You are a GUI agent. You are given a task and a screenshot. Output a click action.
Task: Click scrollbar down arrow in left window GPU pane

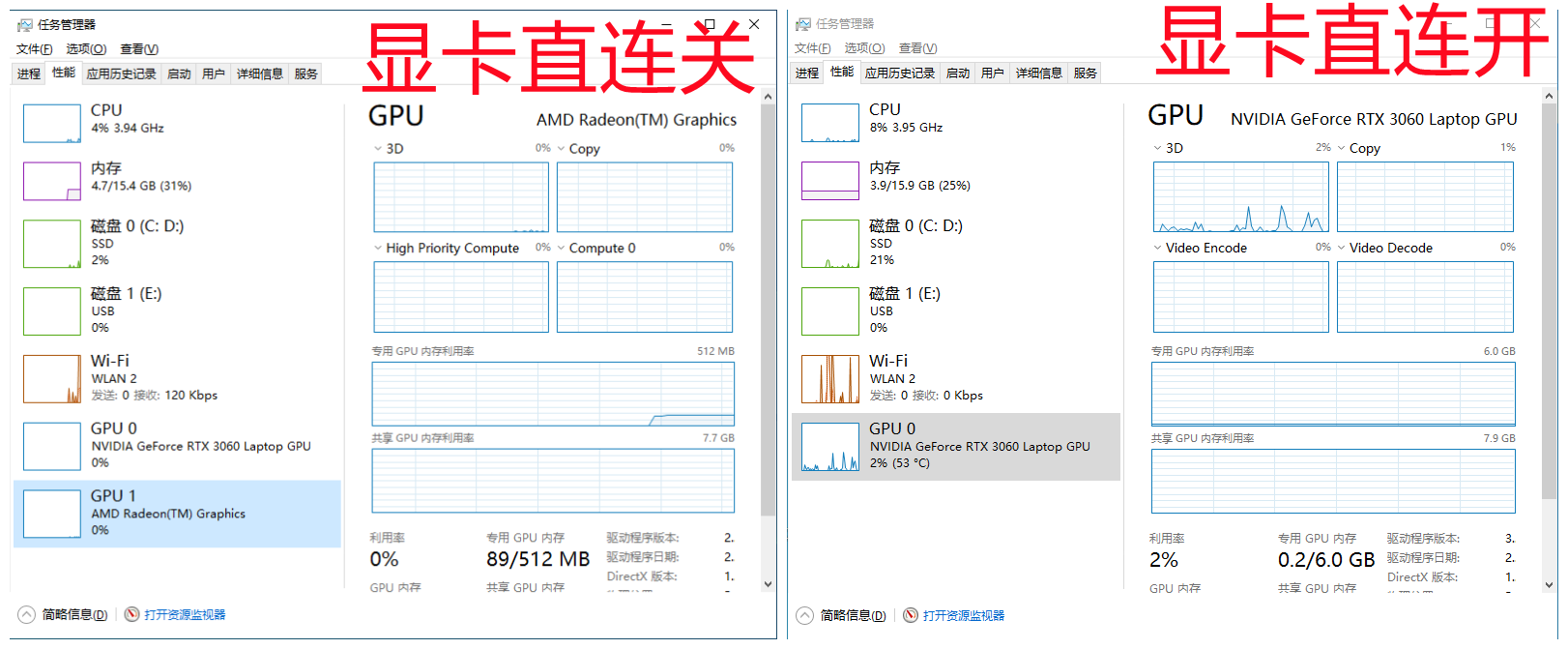769,583
